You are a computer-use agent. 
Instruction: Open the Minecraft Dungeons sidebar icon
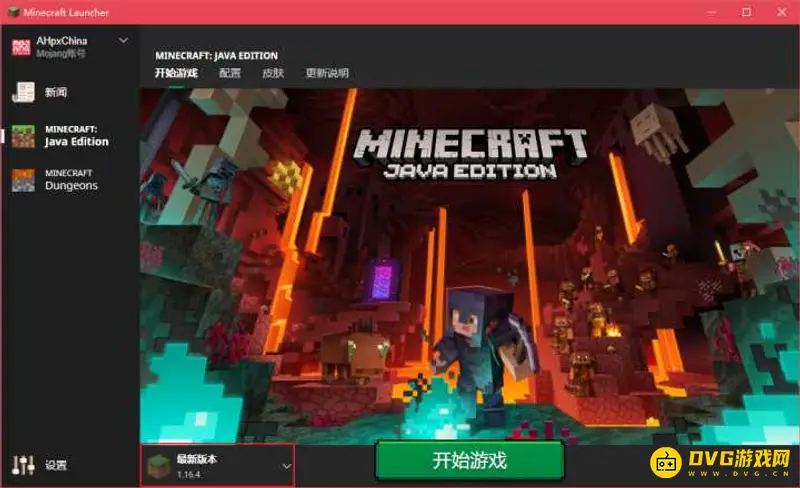[22, 180]
